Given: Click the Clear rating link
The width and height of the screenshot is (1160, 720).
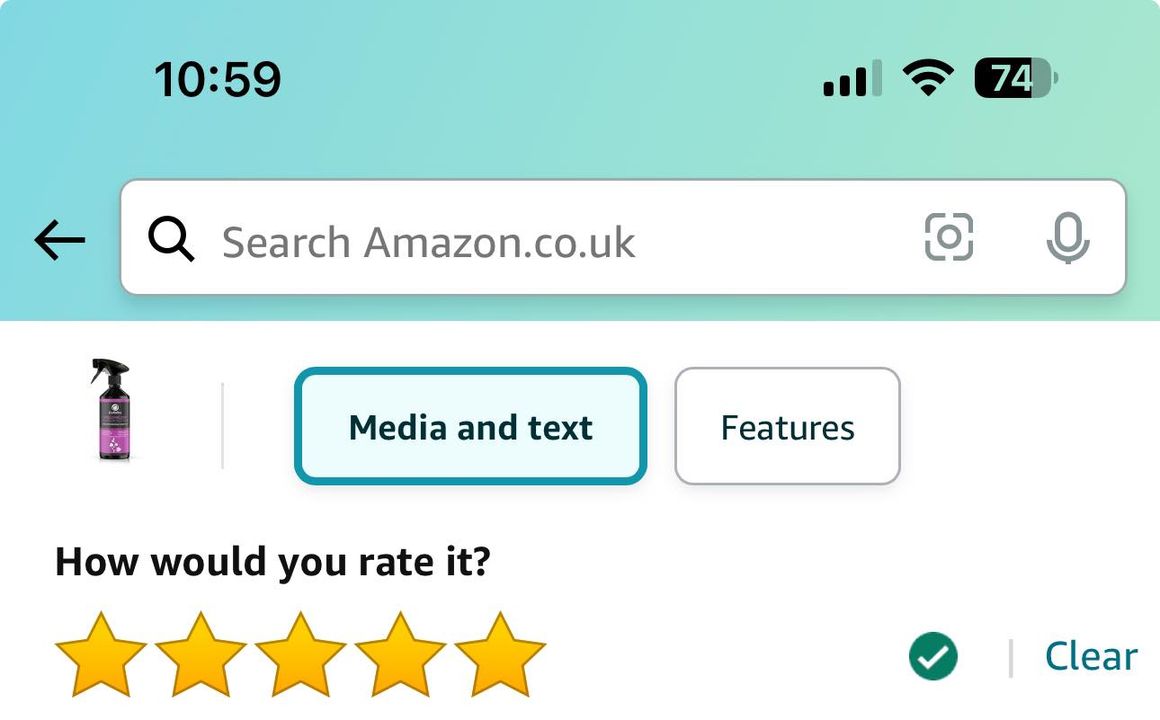Looking at the screenshot, I should click(1091, 656).
